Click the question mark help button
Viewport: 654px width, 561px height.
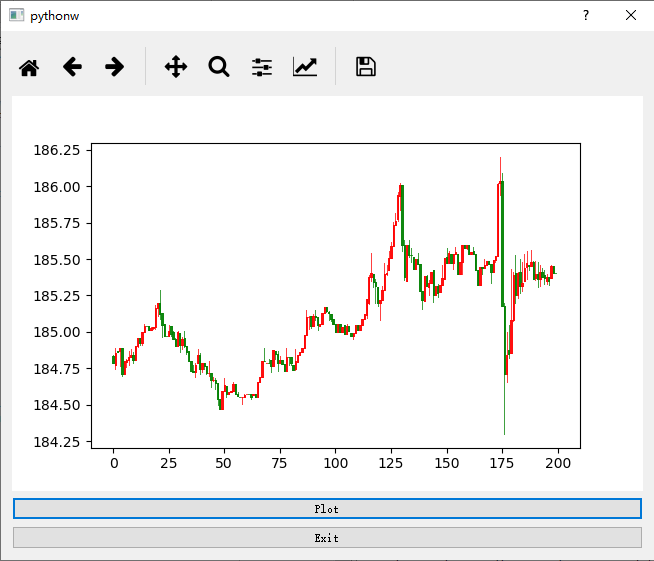tap(586, 15)
